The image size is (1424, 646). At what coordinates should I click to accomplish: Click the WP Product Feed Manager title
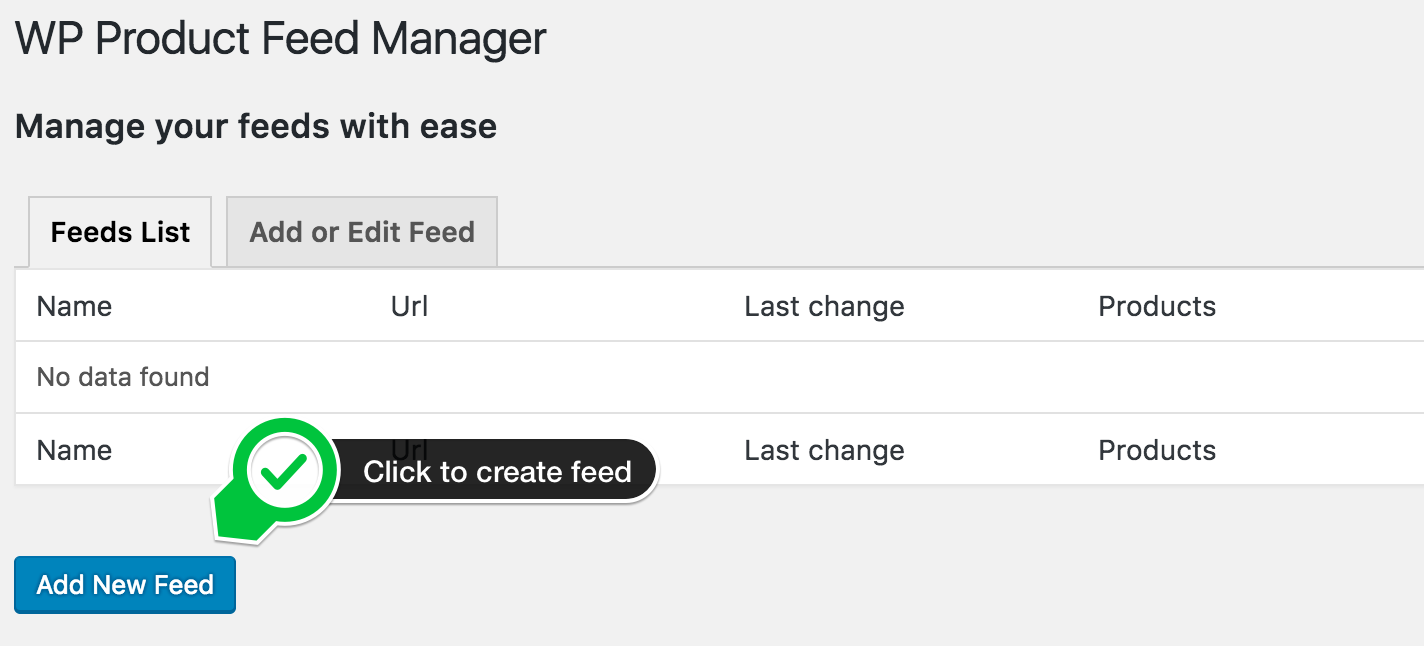[x=281, y=39]
